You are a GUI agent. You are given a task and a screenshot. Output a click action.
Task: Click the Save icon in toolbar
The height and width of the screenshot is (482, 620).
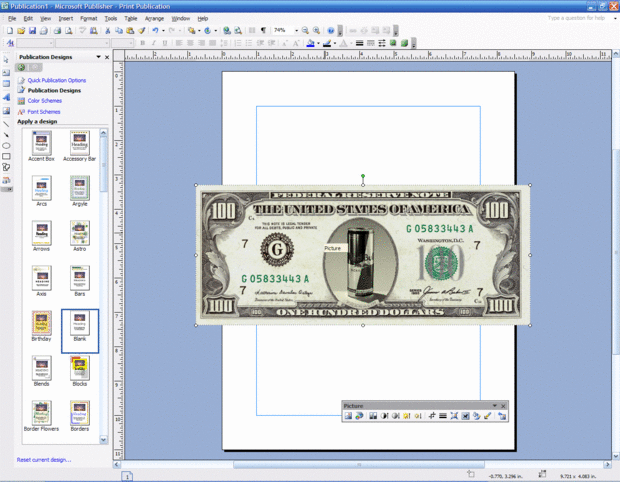point(31,31)
